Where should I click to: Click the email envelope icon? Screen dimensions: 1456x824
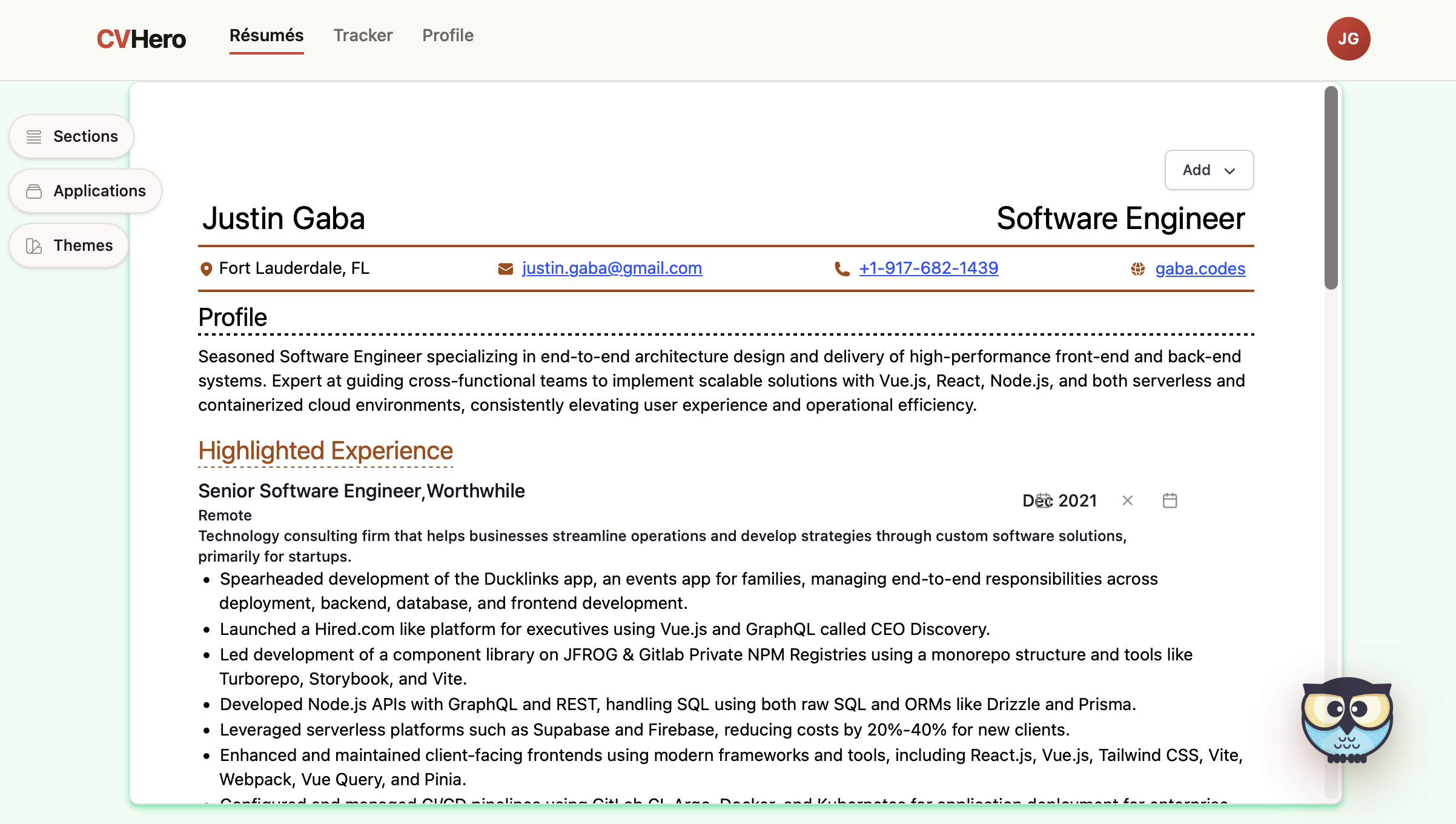(505, 268)
